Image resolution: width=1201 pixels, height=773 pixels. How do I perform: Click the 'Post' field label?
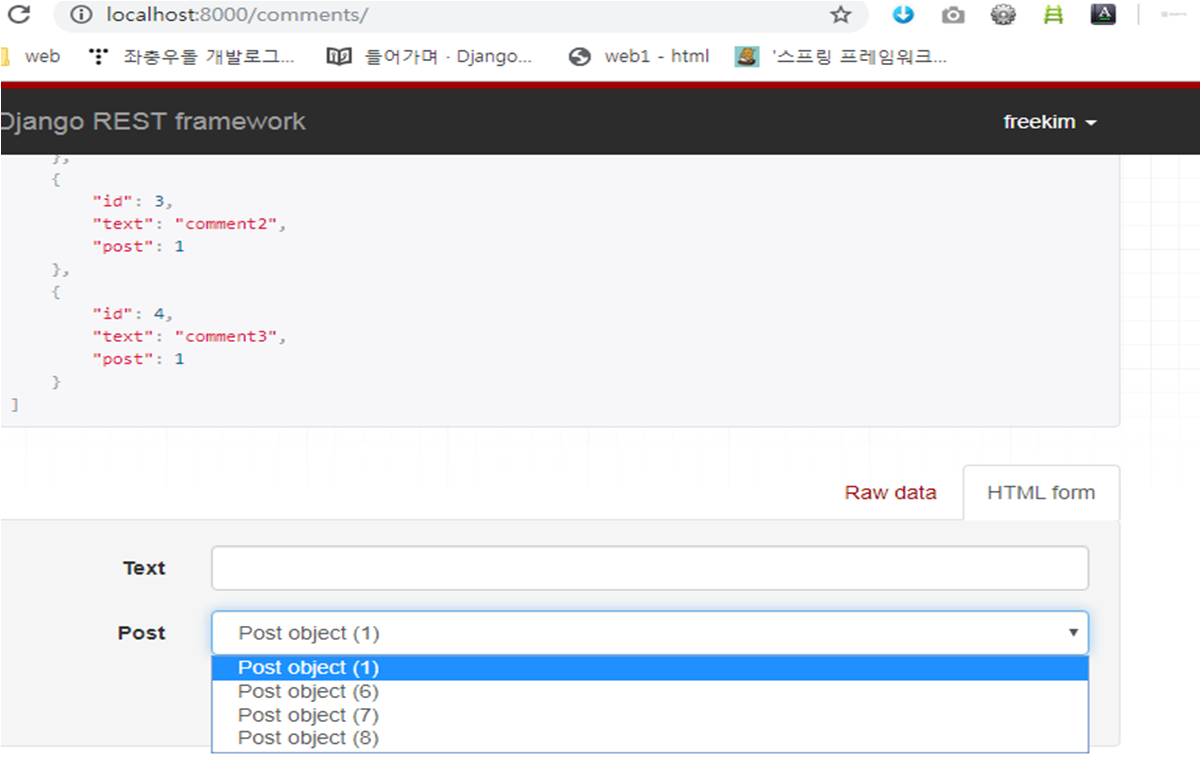[x=142, y=633]
